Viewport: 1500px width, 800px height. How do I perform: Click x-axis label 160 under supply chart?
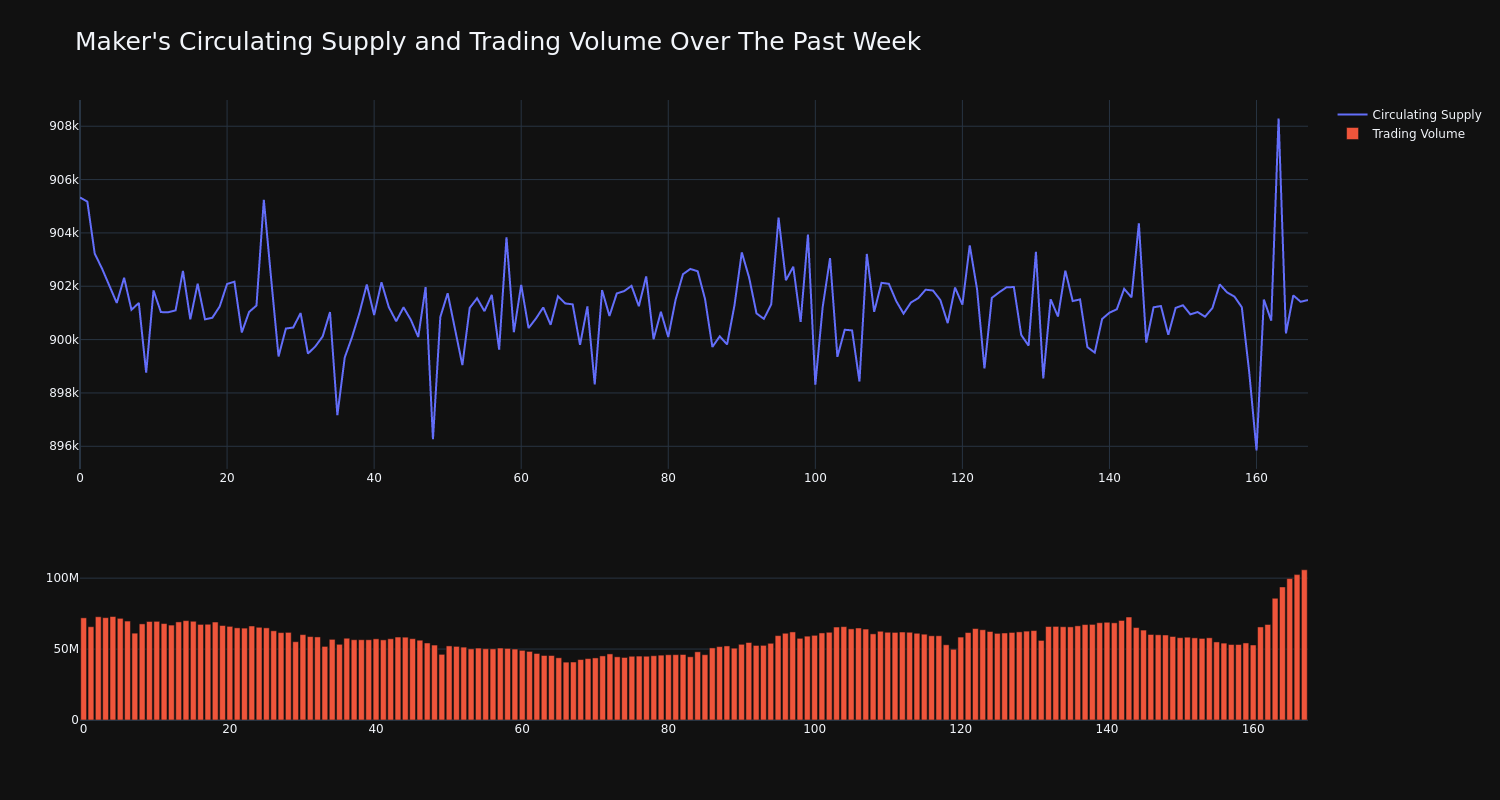(x=1256, y=478)
